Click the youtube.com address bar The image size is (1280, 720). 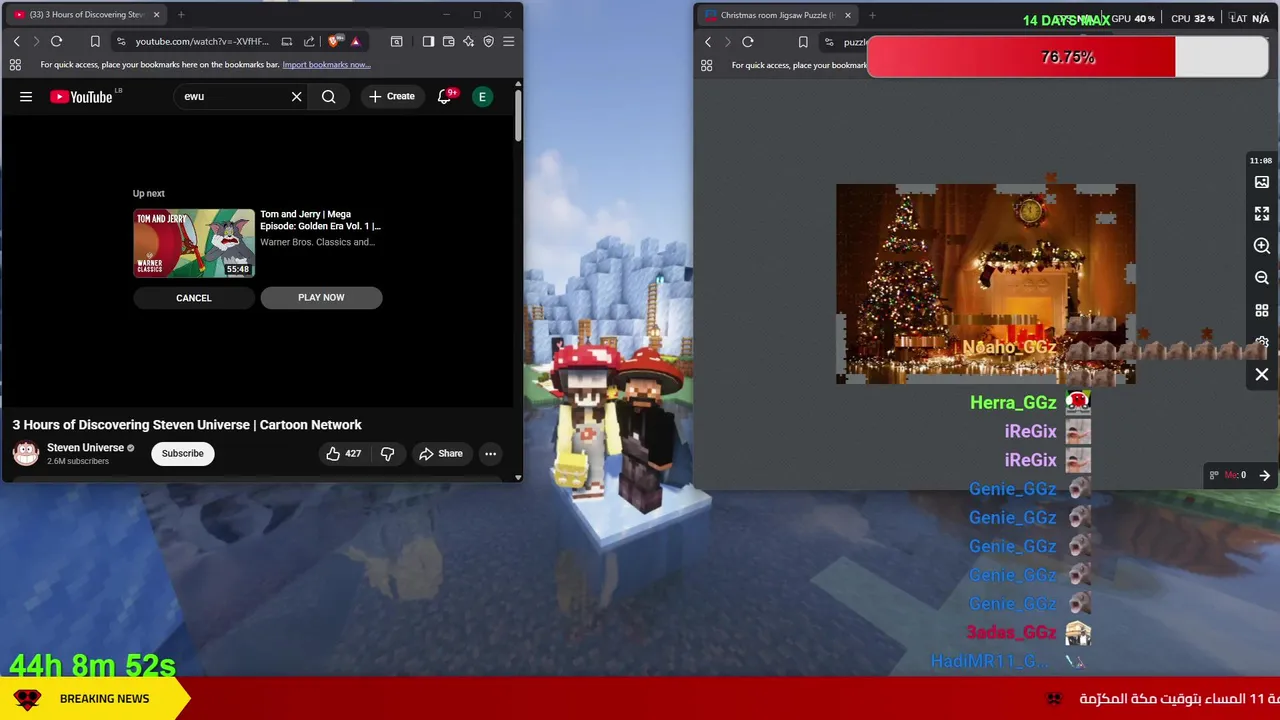tap(202, 41)
